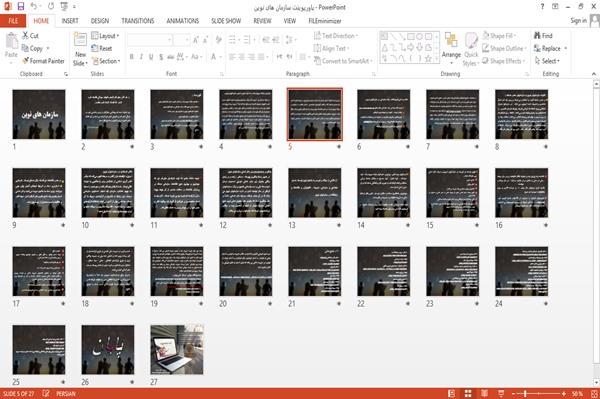Open PowerPoint Help question mark
This screenshot has height=399, width=600.
tap(542, 7)
